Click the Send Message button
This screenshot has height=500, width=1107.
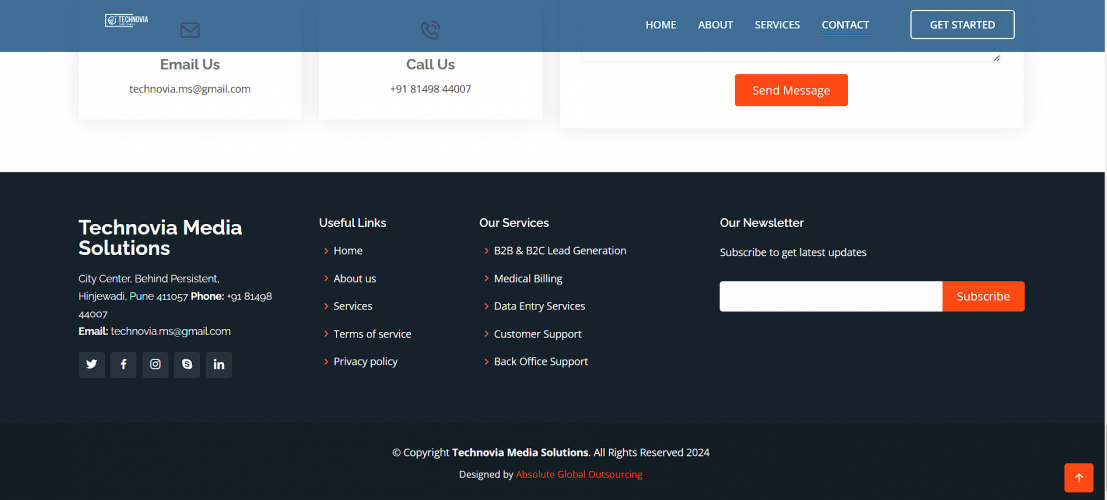tap(791, 90)
